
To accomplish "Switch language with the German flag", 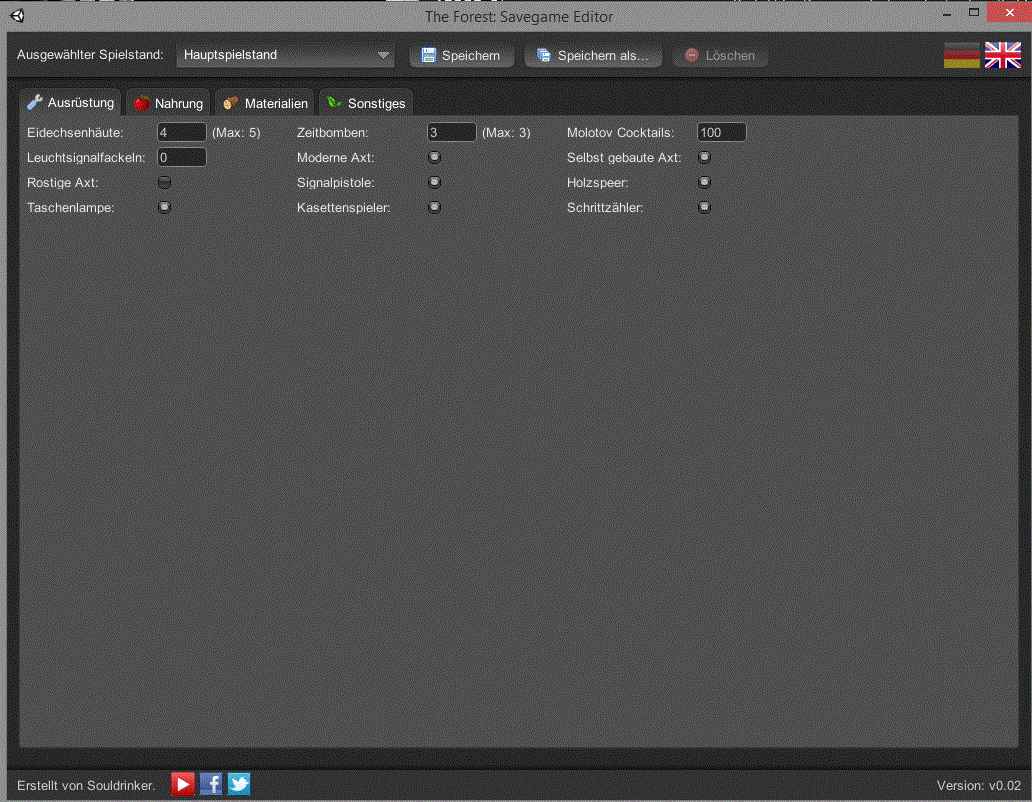I will (961, 56).
